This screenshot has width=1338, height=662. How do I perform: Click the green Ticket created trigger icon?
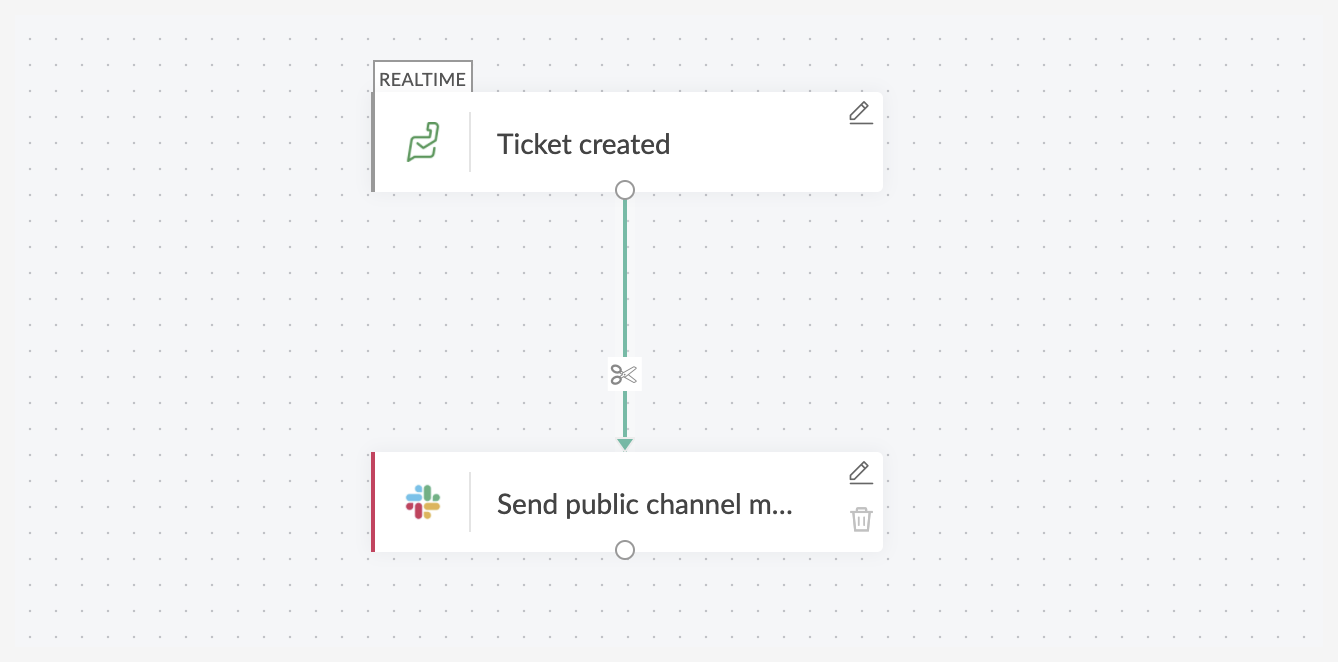tap(422, 143)
